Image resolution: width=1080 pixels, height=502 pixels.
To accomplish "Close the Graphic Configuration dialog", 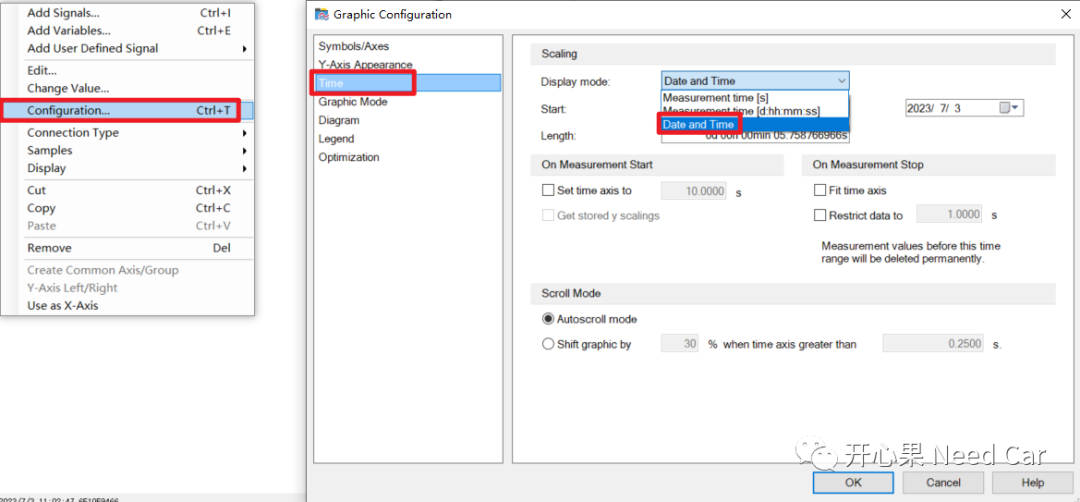I will pyautogui.click(x=1061, y=14).
